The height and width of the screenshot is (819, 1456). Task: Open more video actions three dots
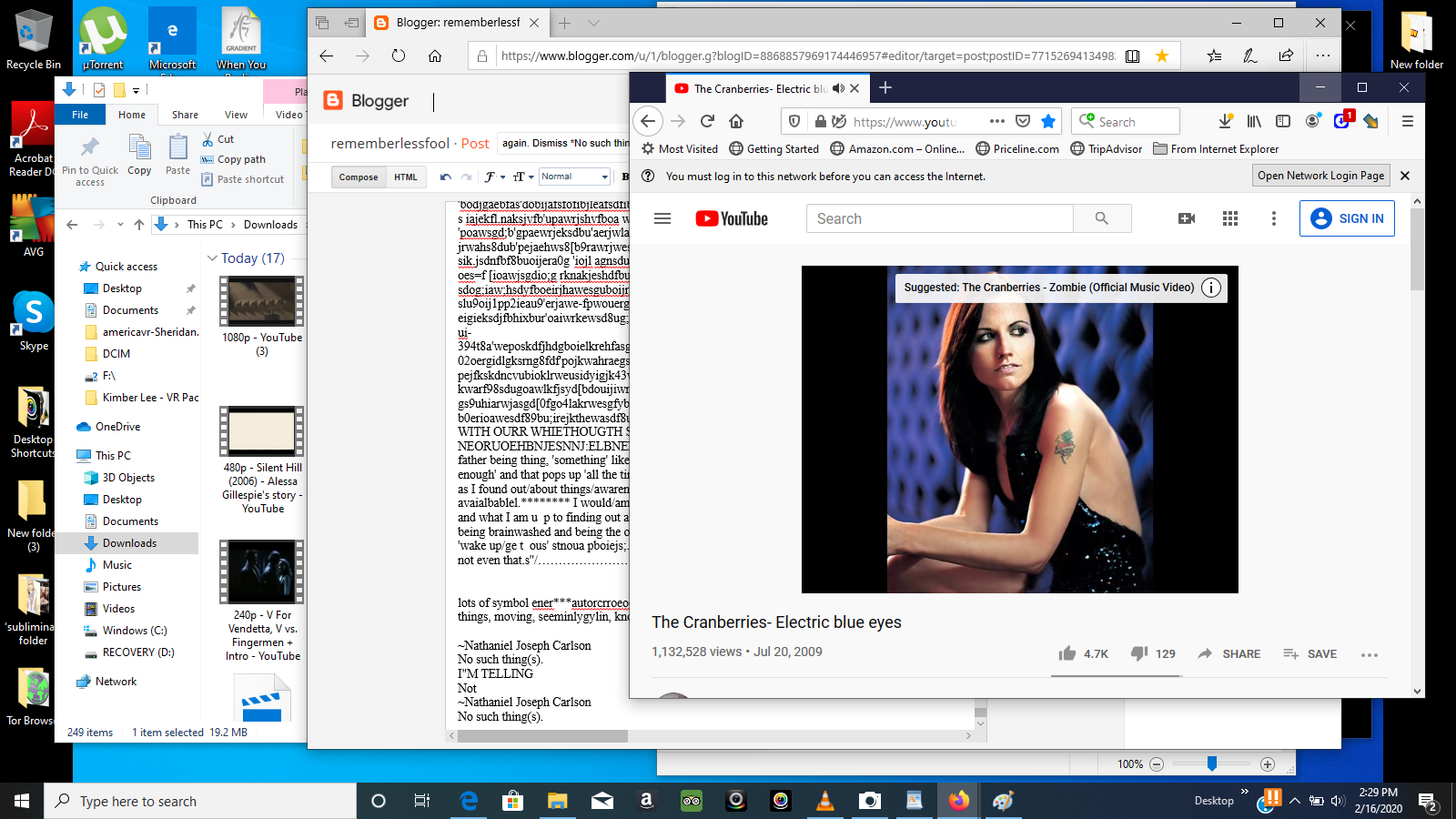(1370, 654)
